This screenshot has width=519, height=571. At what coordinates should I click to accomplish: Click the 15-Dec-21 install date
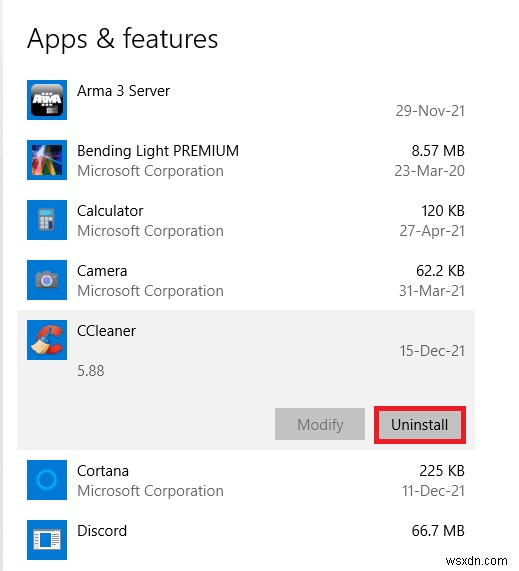tap(432, 351)
